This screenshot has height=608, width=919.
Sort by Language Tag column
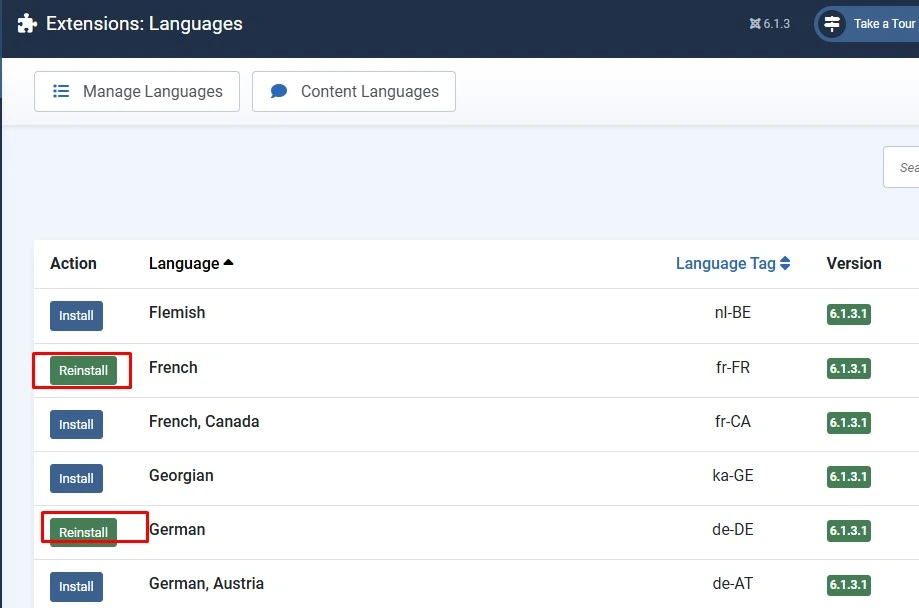(733, 264)
